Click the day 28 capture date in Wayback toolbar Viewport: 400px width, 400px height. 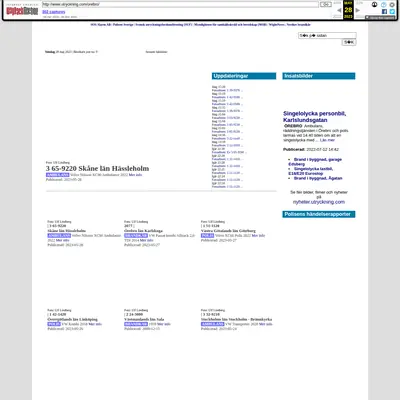(348, 10)
